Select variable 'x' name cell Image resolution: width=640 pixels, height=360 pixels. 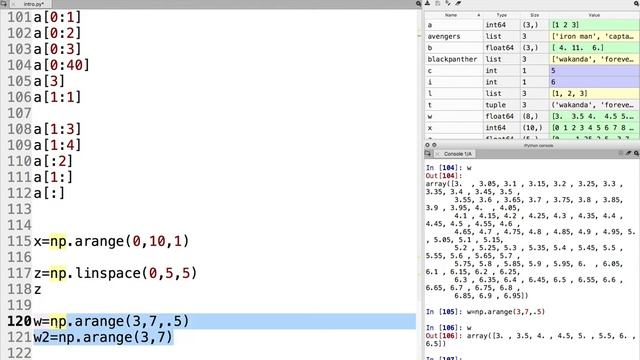coord(453,128)
